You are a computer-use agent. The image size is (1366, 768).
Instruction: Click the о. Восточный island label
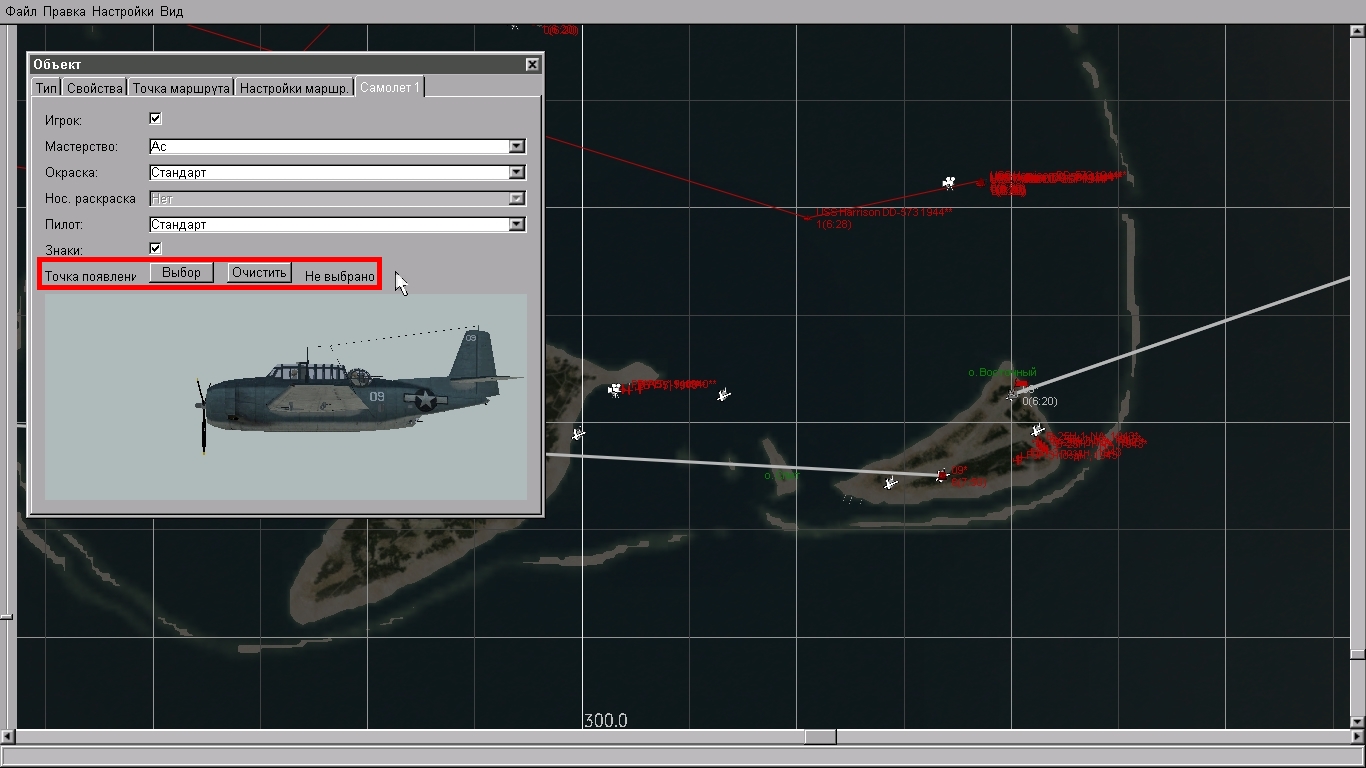(x=1002, y=373)
